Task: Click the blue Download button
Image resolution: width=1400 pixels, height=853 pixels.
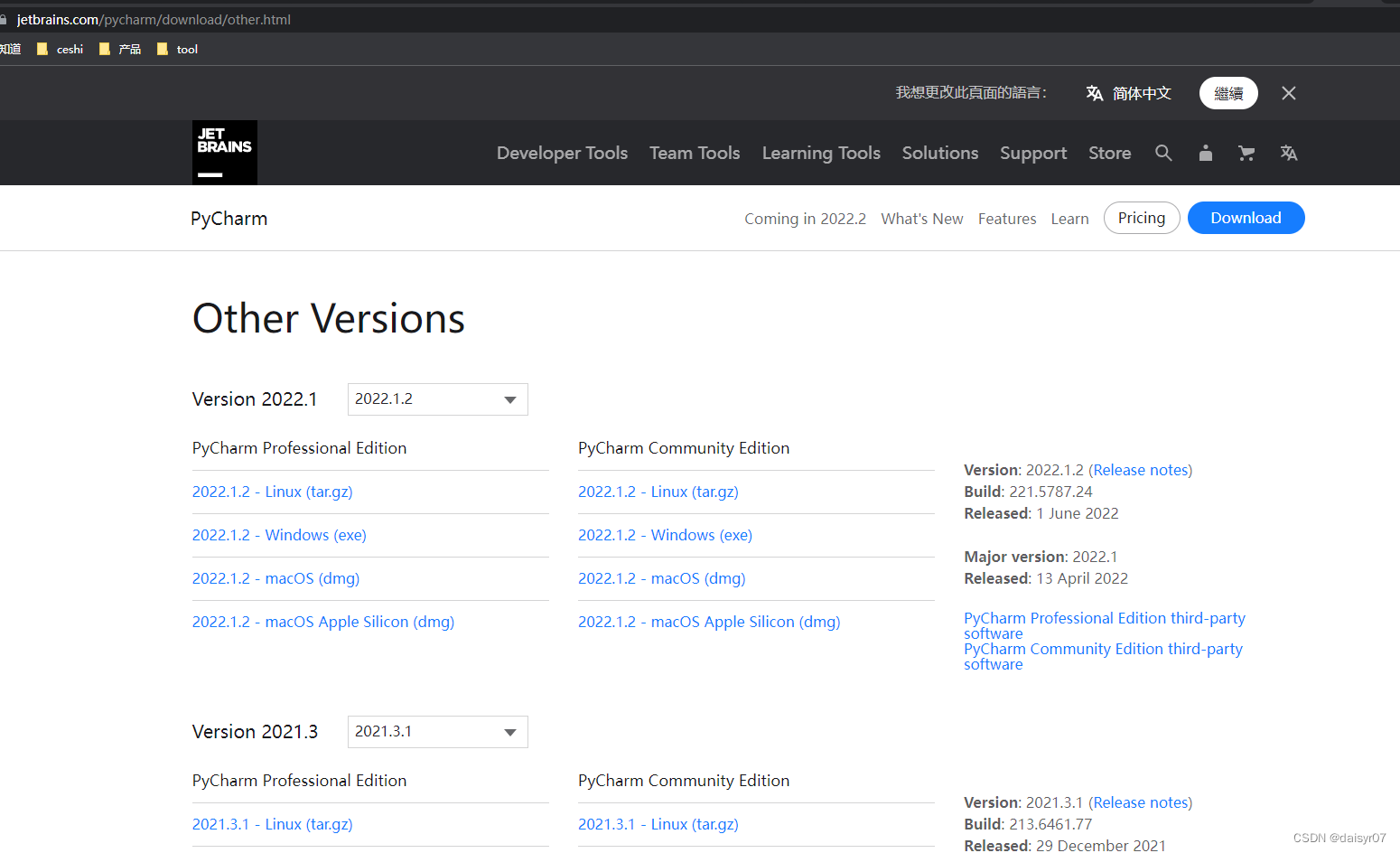Action: (x=1246, y=218)
